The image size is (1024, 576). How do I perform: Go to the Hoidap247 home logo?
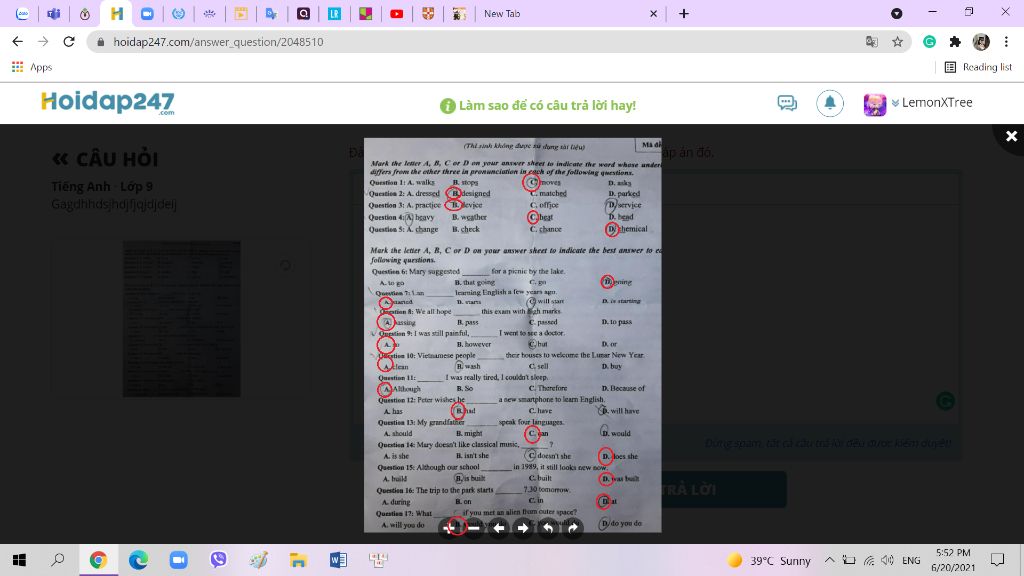coord(108,103)
